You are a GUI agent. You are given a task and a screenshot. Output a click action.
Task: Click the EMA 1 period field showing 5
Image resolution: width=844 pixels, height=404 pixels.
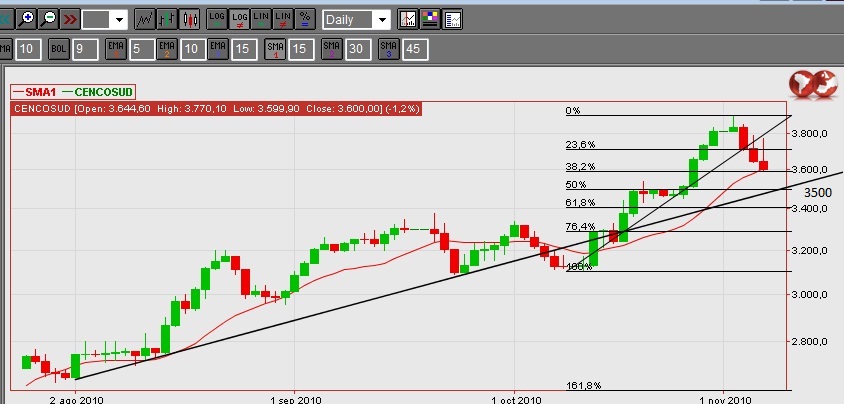coord(142,49)
